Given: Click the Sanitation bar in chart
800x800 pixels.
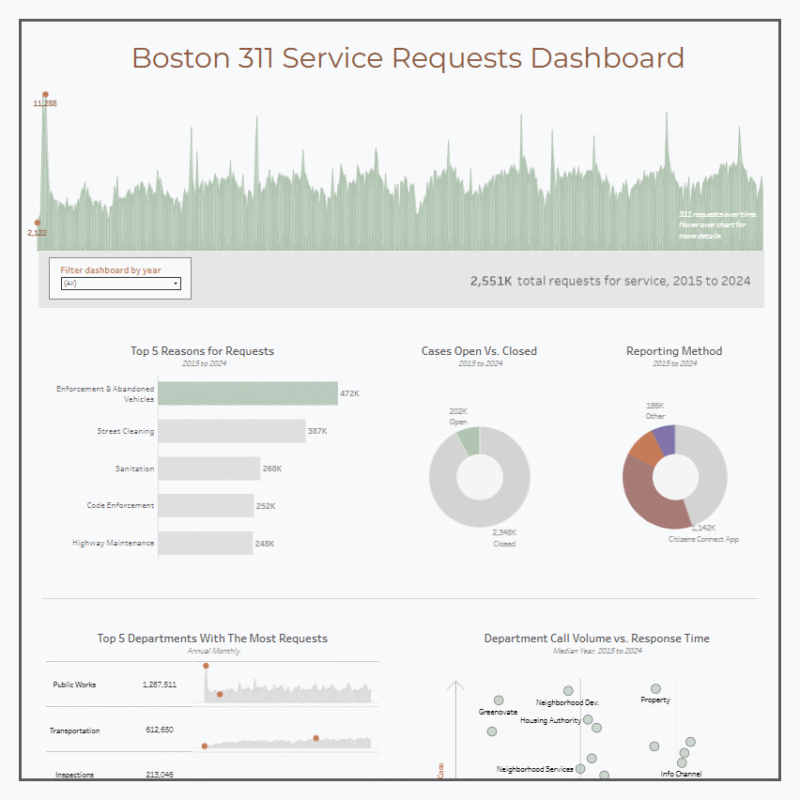Looking at the screenshot, I should pyautogui.click(x=209, y=468).
